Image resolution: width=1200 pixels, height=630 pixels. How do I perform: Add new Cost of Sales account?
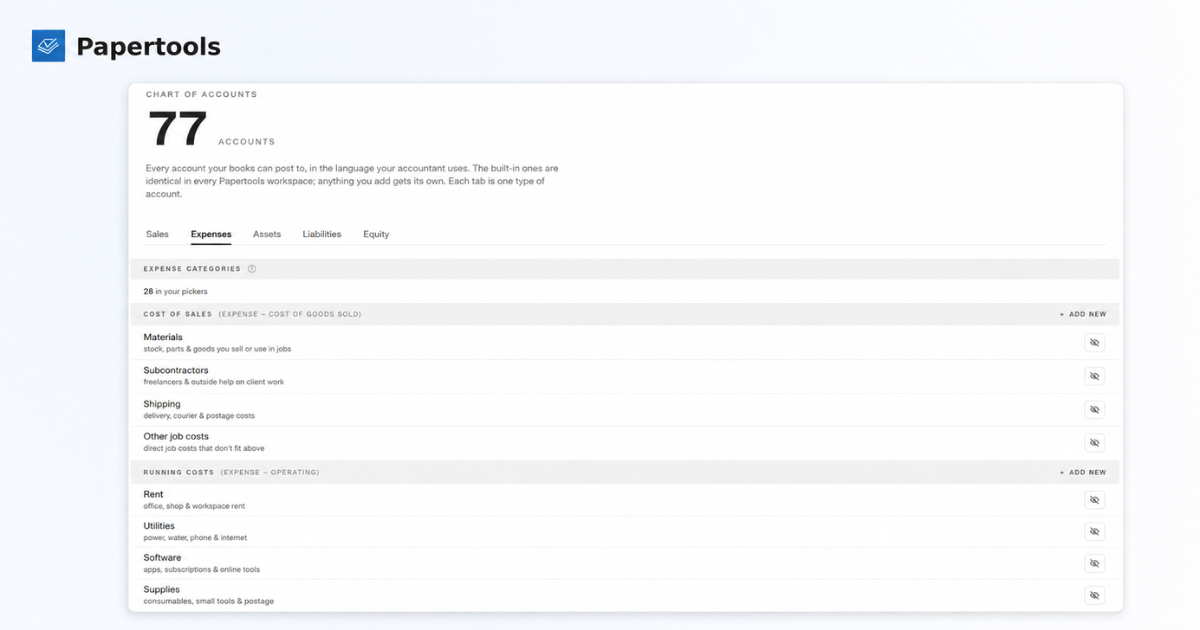(x=1083, y=314)
